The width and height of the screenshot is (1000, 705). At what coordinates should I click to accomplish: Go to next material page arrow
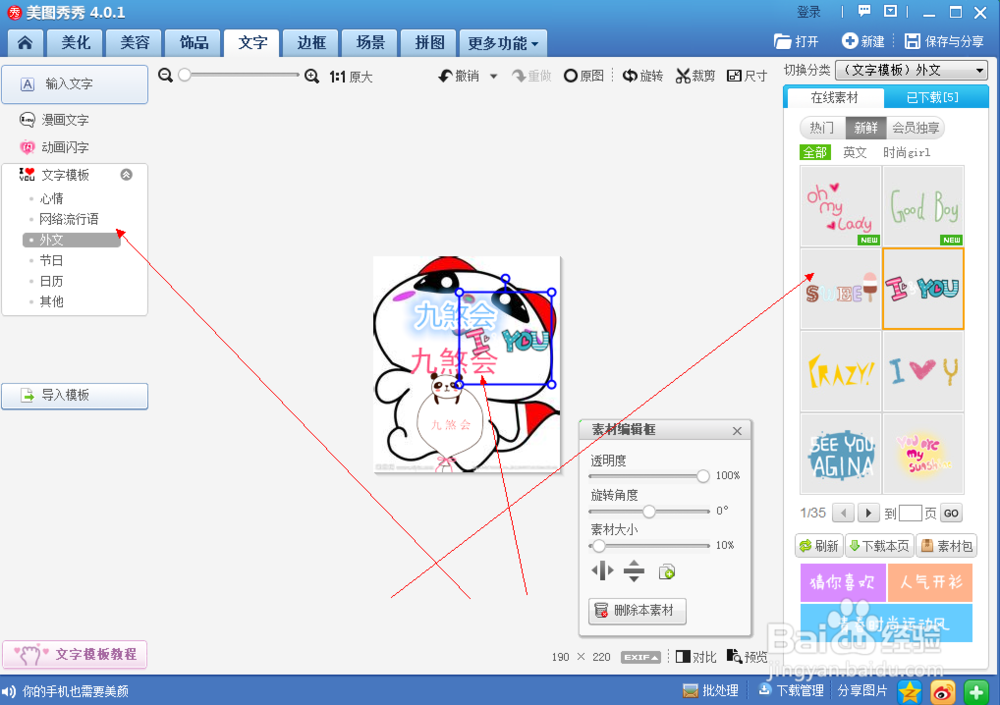pos(869,513)
